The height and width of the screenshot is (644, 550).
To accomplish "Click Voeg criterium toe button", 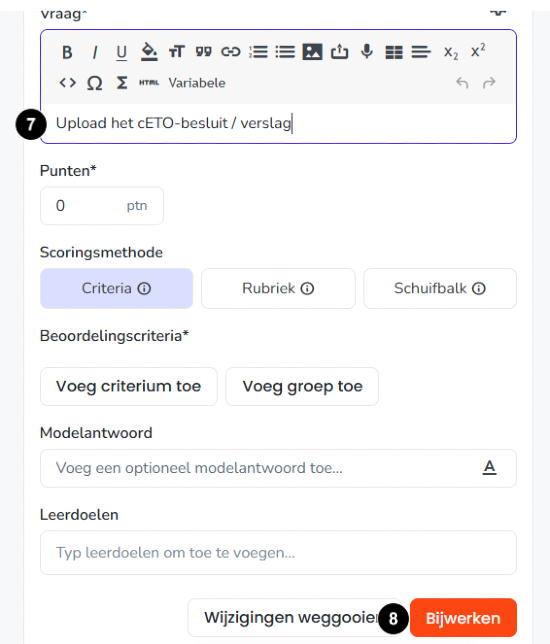I will pos(129,386).
